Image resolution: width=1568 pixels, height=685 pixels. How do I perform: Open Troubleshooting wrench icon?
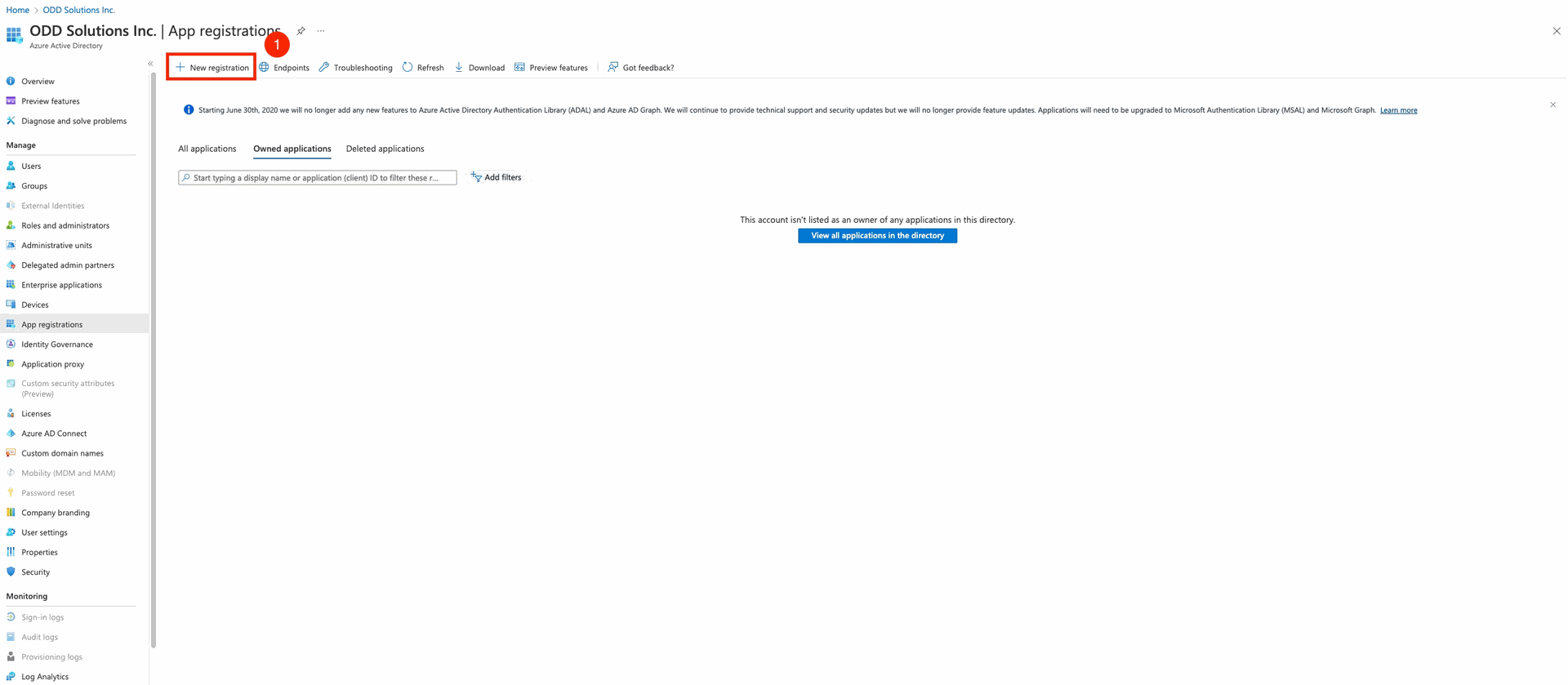tap(324, 67)
